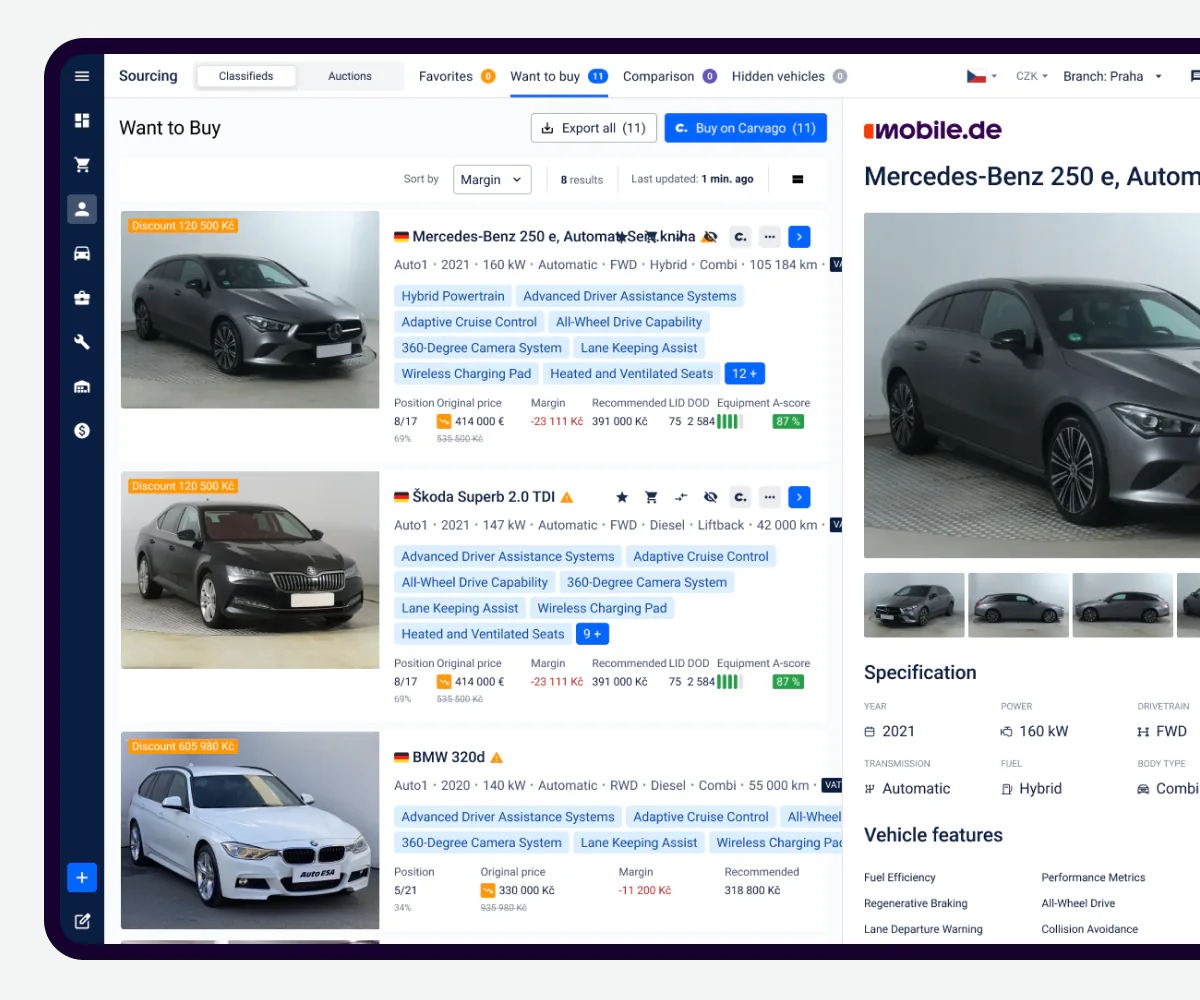Screen dimensions: 1200x1000
Task: Click the blue plus button in sidebar
Action: click(82, 878)
